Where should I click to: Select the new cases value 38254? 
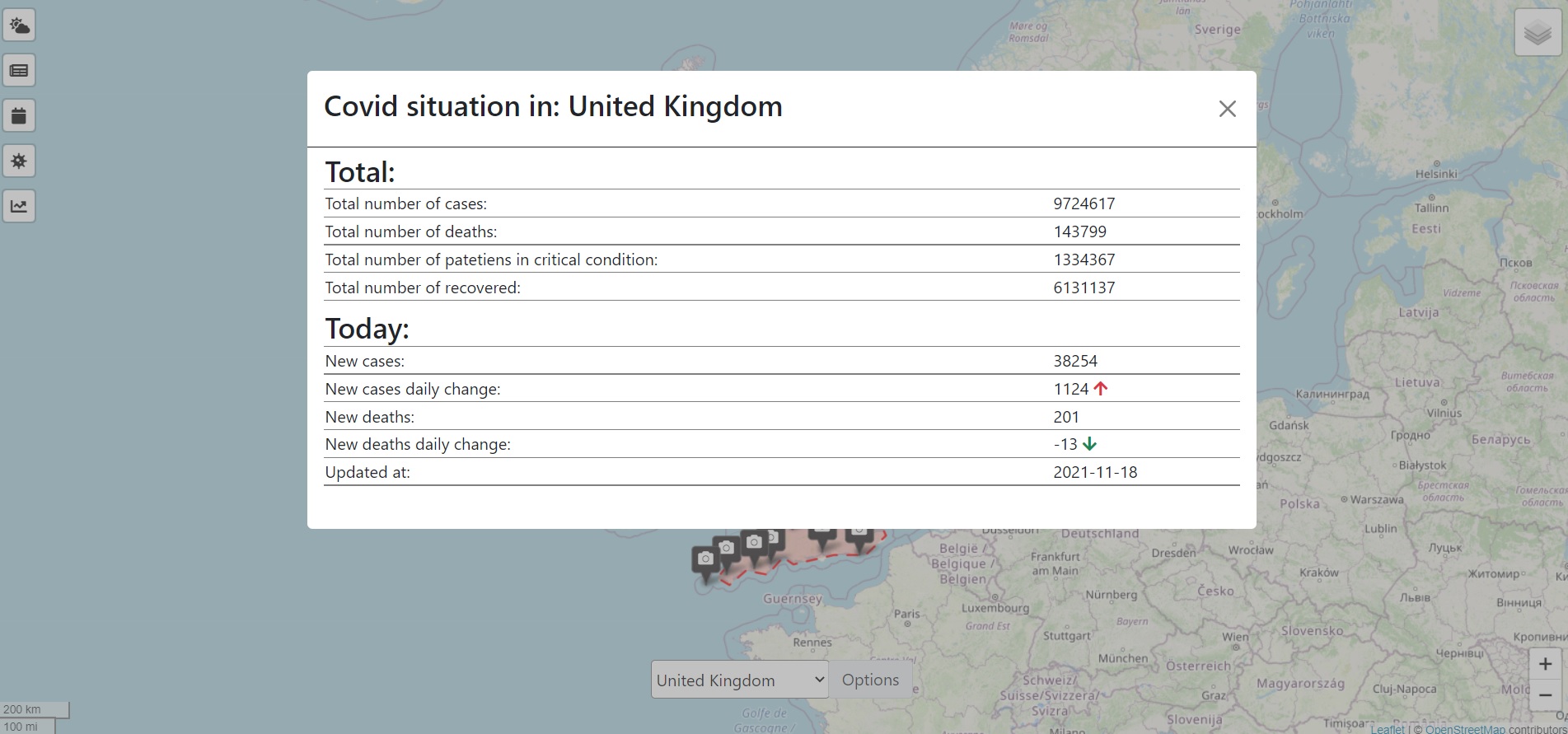point(1075,361)
